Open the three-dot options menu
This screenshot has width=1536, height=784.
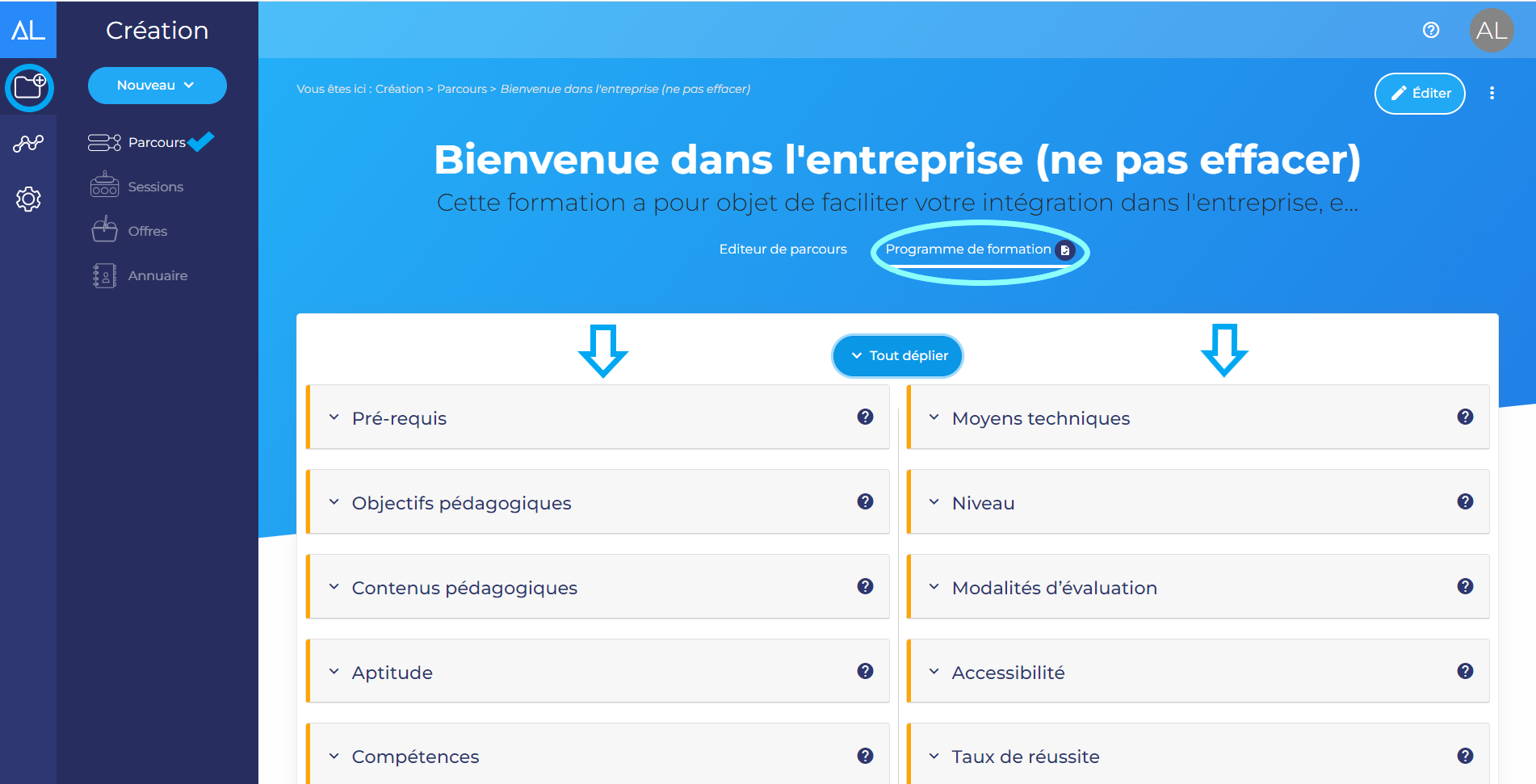pyautogui.click(x=1492, y=93)
